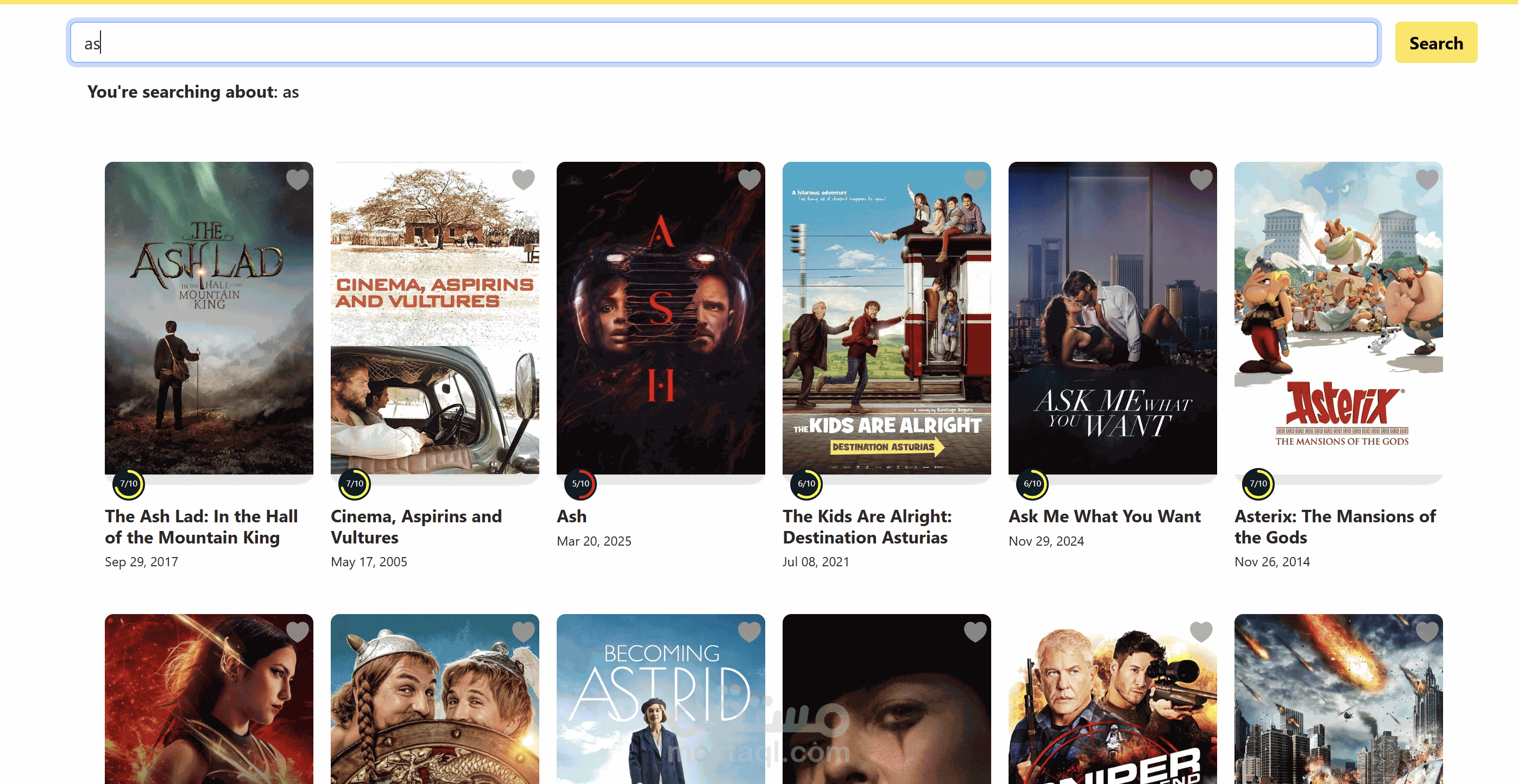Toggle heart on Sniper movie poster
Viewport: 1518px width, 784px height.
tap(1200, 631)
